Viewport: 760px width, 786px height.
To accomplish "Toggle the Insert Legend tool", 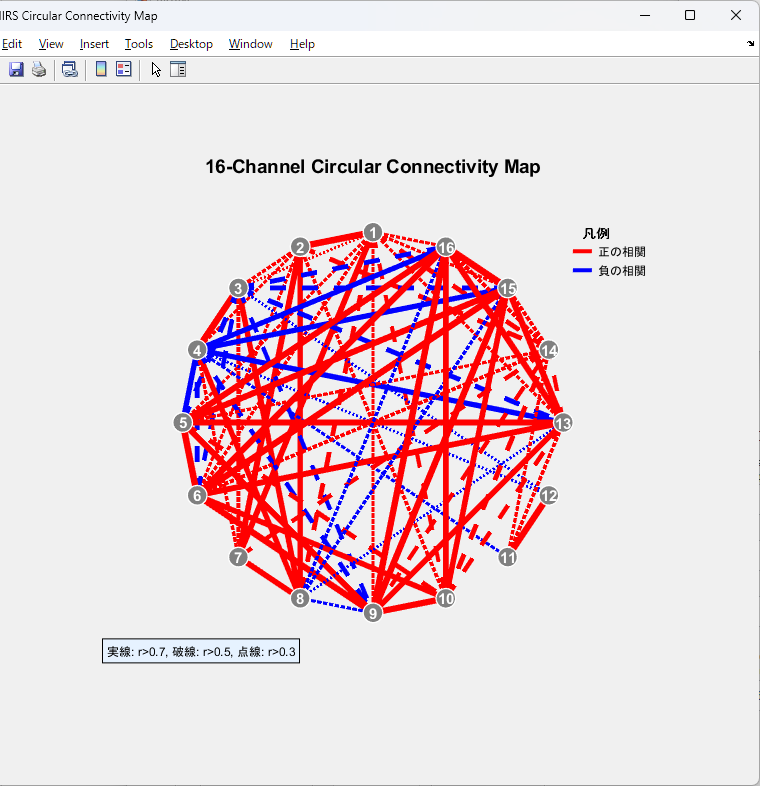I will click(124, 69).
